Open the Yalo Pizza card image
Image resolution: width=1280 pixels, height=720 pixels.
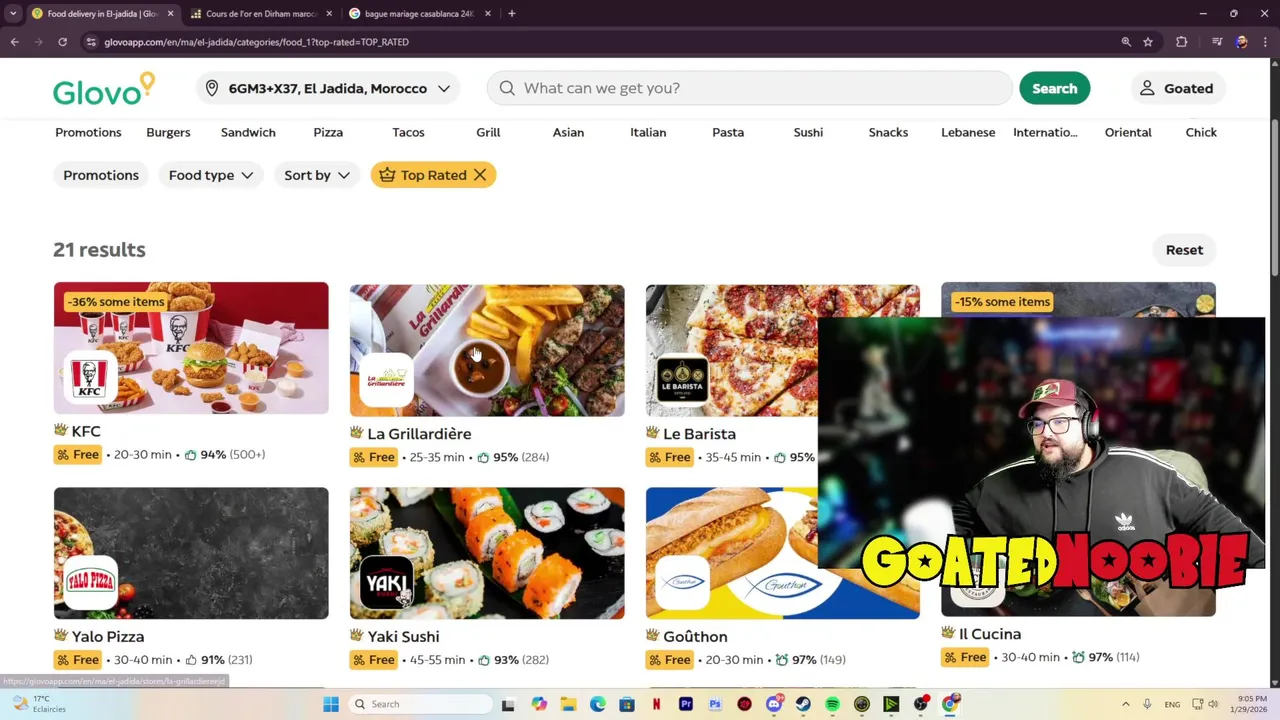point(191,553)
